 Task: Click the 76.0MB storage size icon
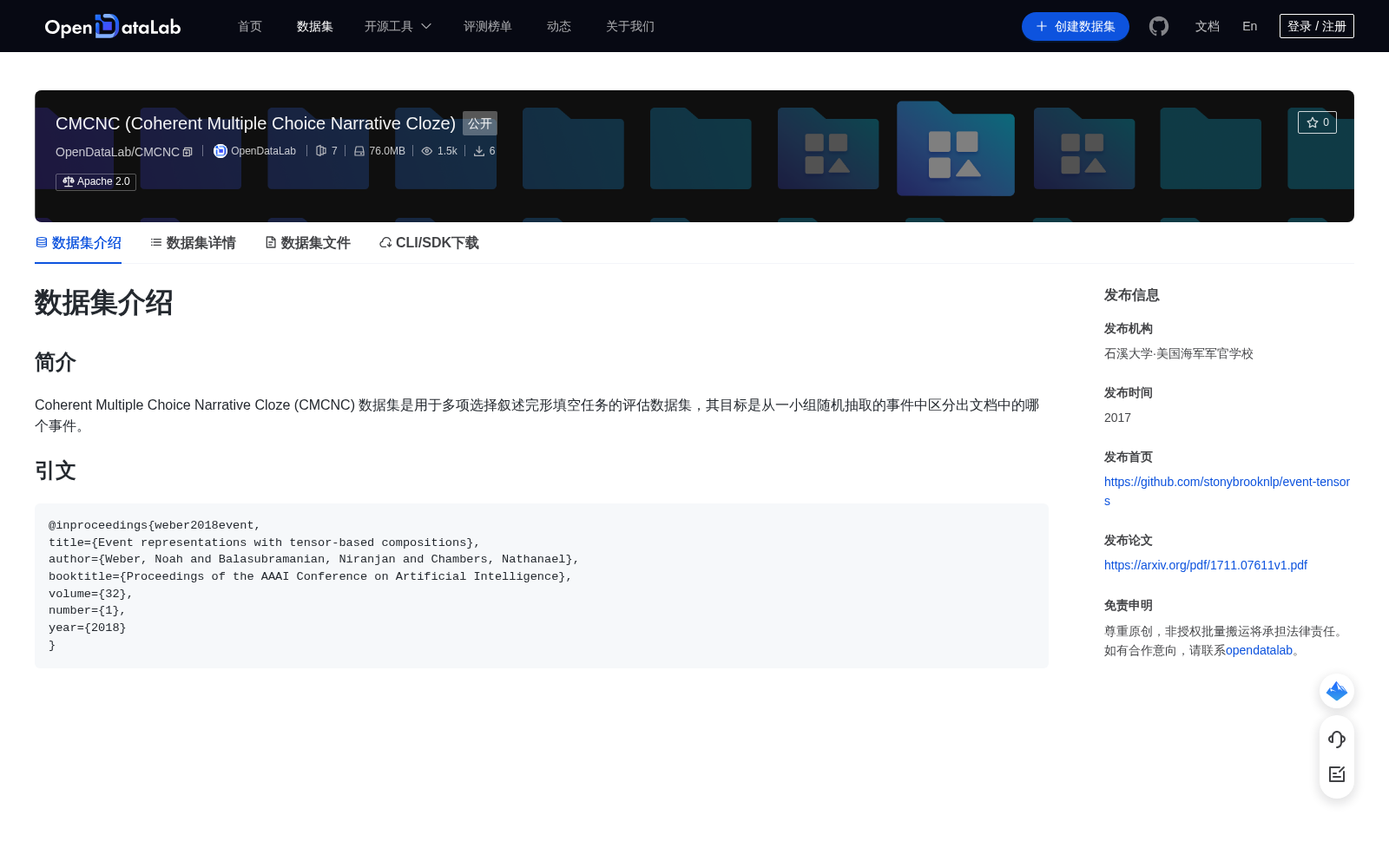click(x=359, y=151)
